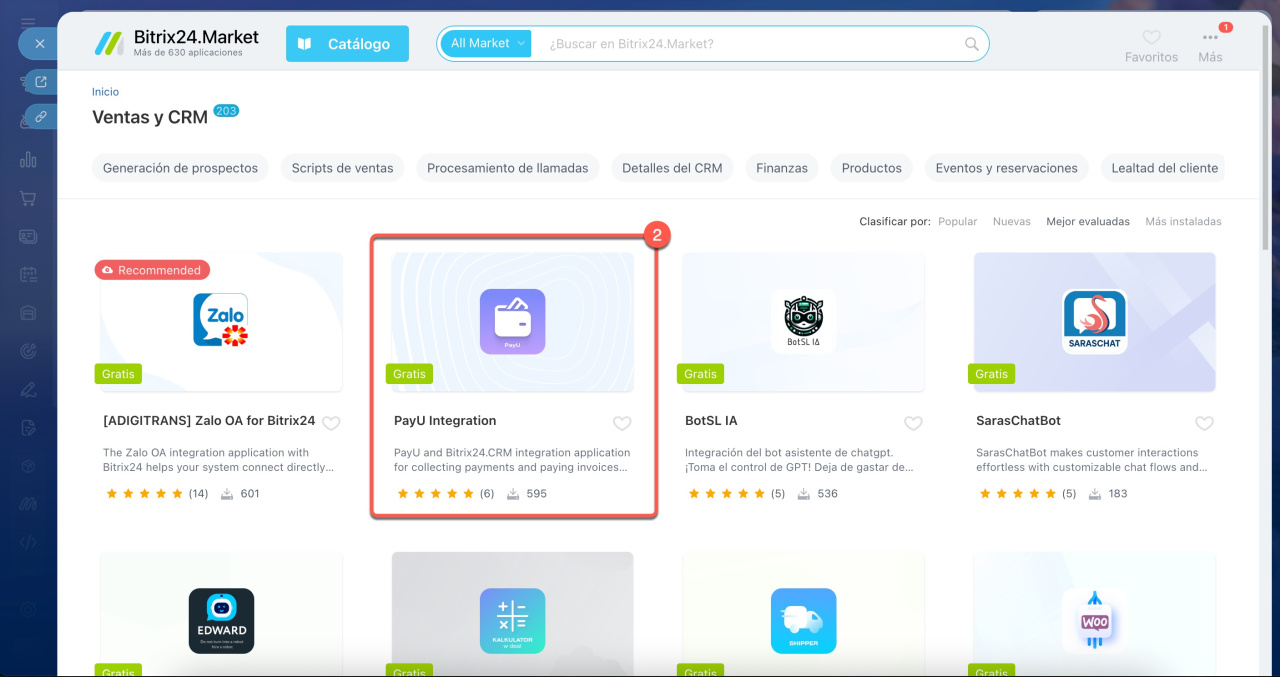Toggle favorite heart for BotSL IA
This screenshot has width=1280, height=677.
(x=913, y=423)
